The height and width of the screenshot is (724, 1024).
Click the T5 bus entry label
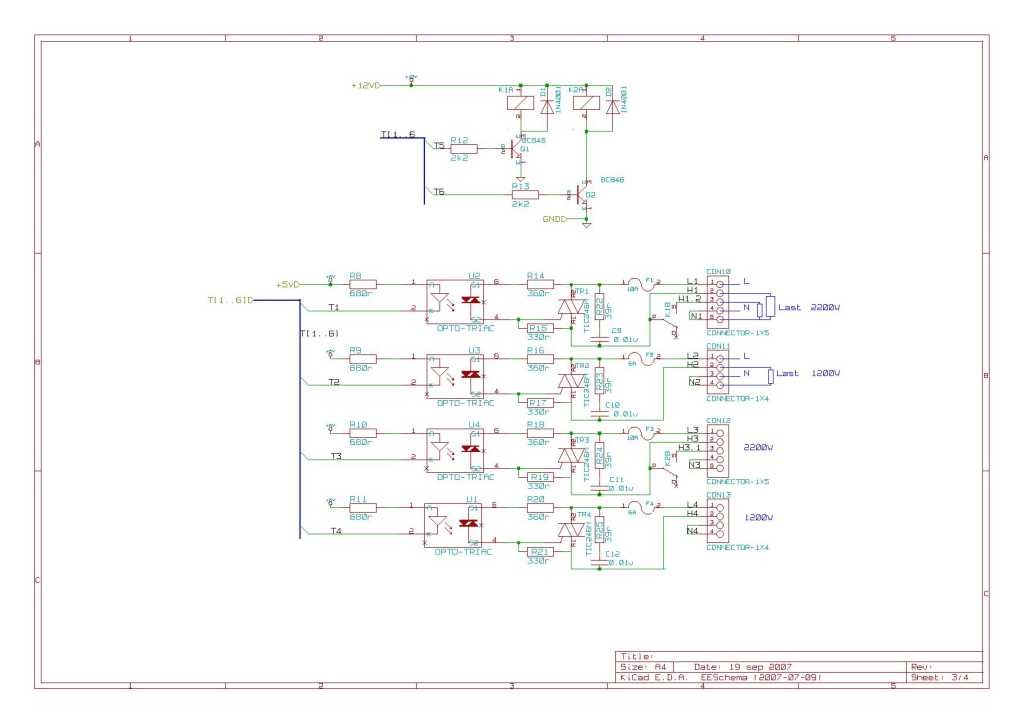439,146
